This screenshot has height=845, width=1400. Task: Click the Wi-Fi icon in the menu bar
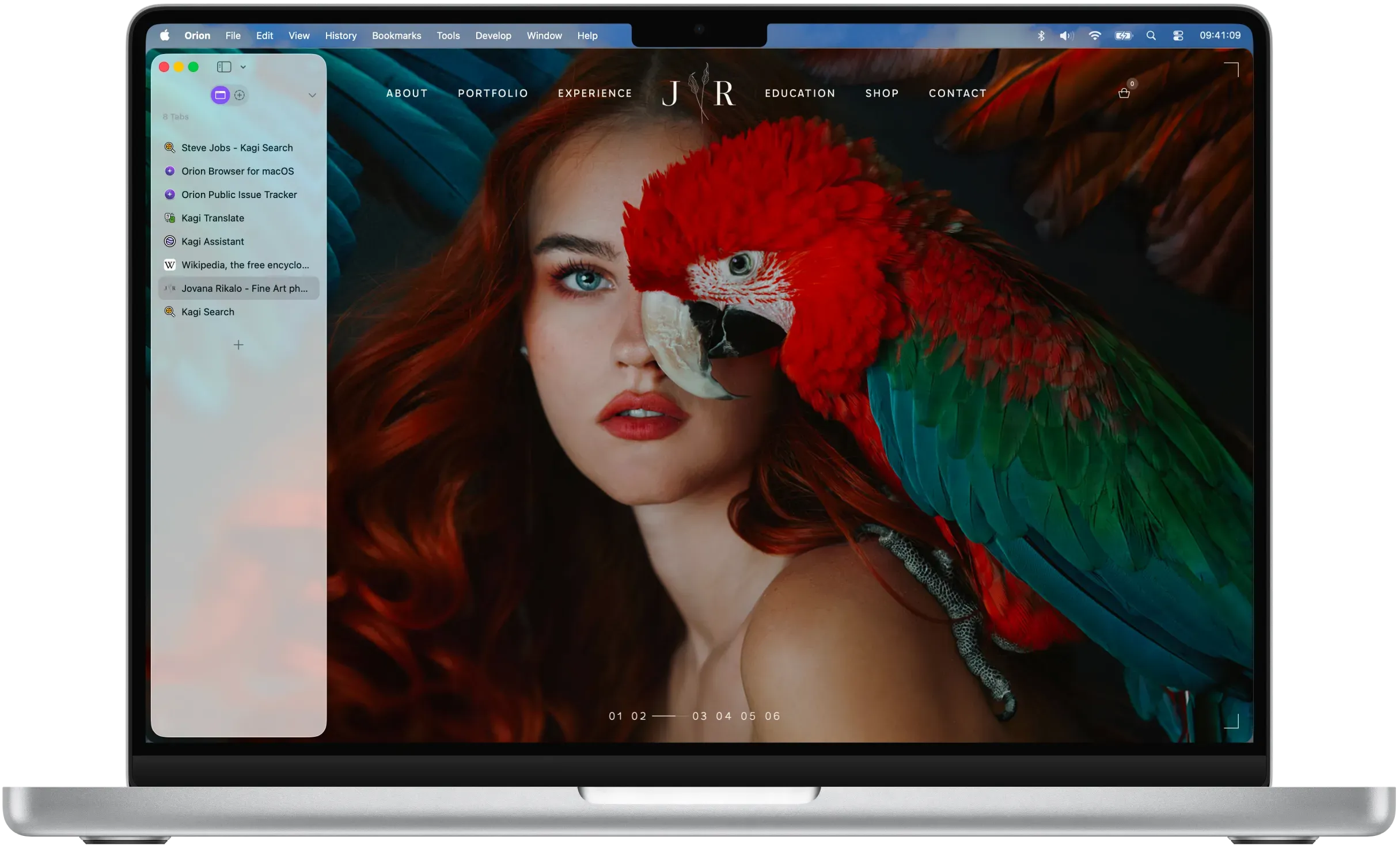click(1094, 35)
